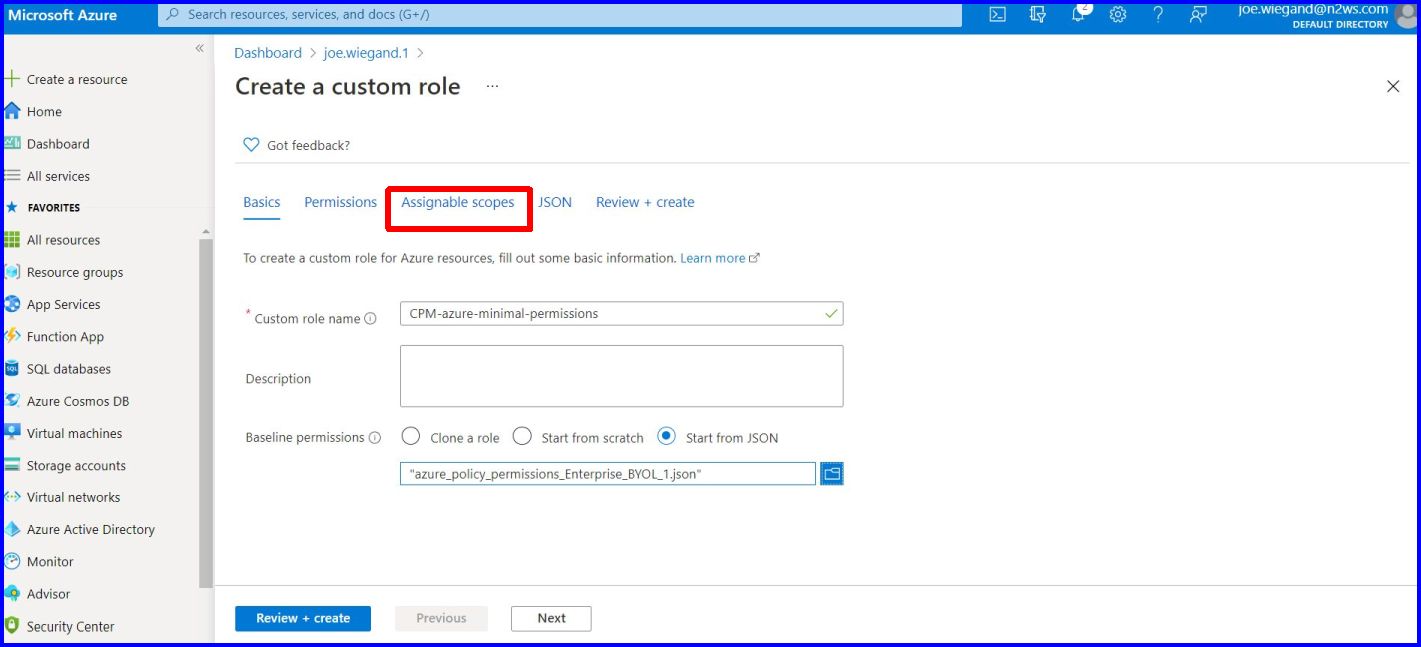Go to the Review + create tab
This screenshot has width=1421, height=647.
point(645,202)
